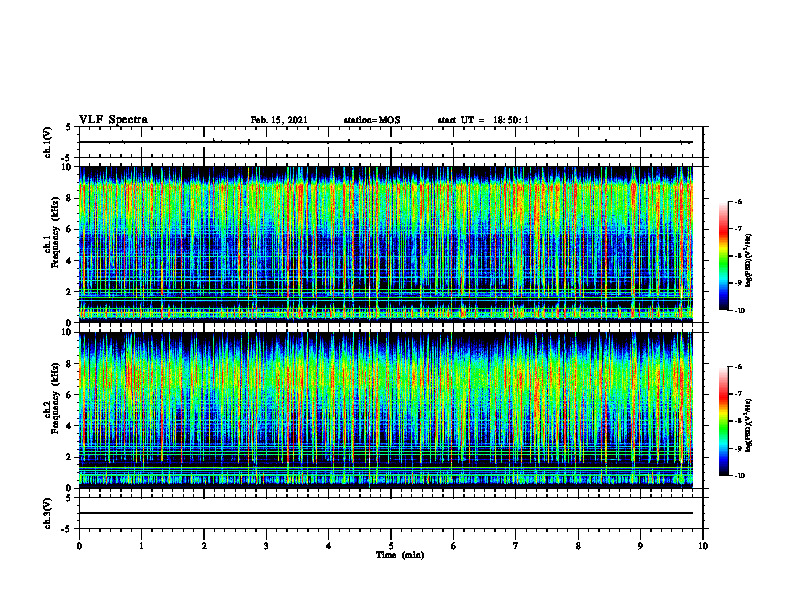Viewport: 792px width, 612px height.
Task: Click the "-6" label on ch.1 color bar
Action: click(737, 201)
